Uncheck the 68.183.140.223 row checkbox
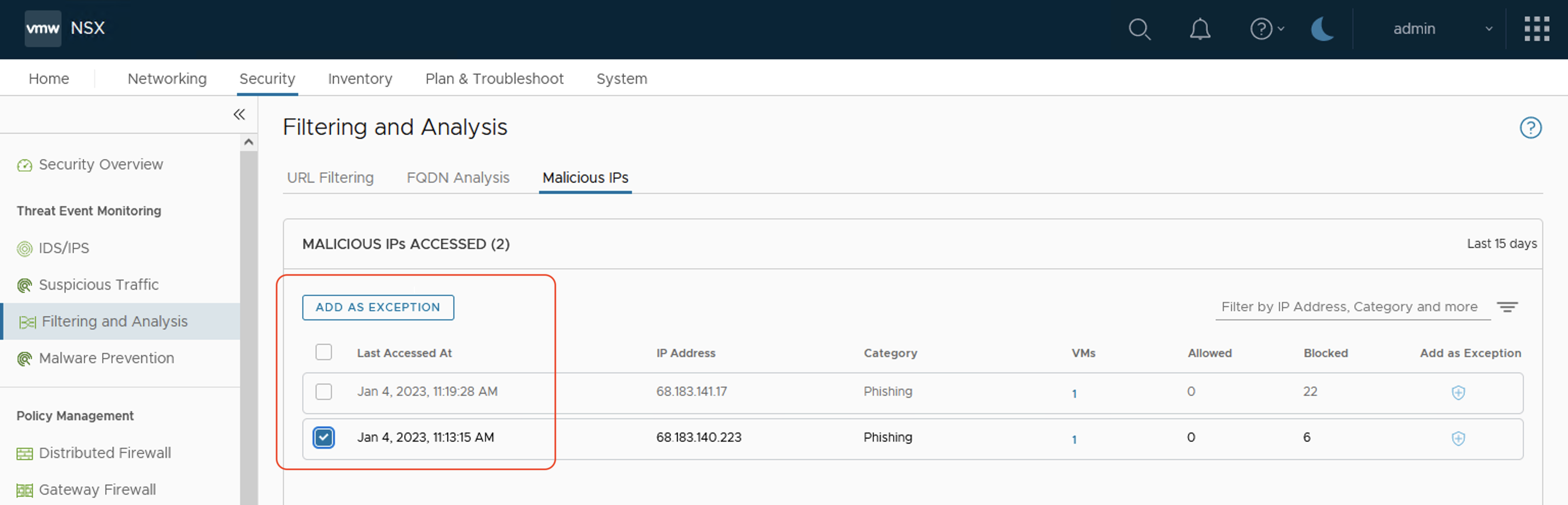Screen dimensions: 1568x505 pos(324,438)
